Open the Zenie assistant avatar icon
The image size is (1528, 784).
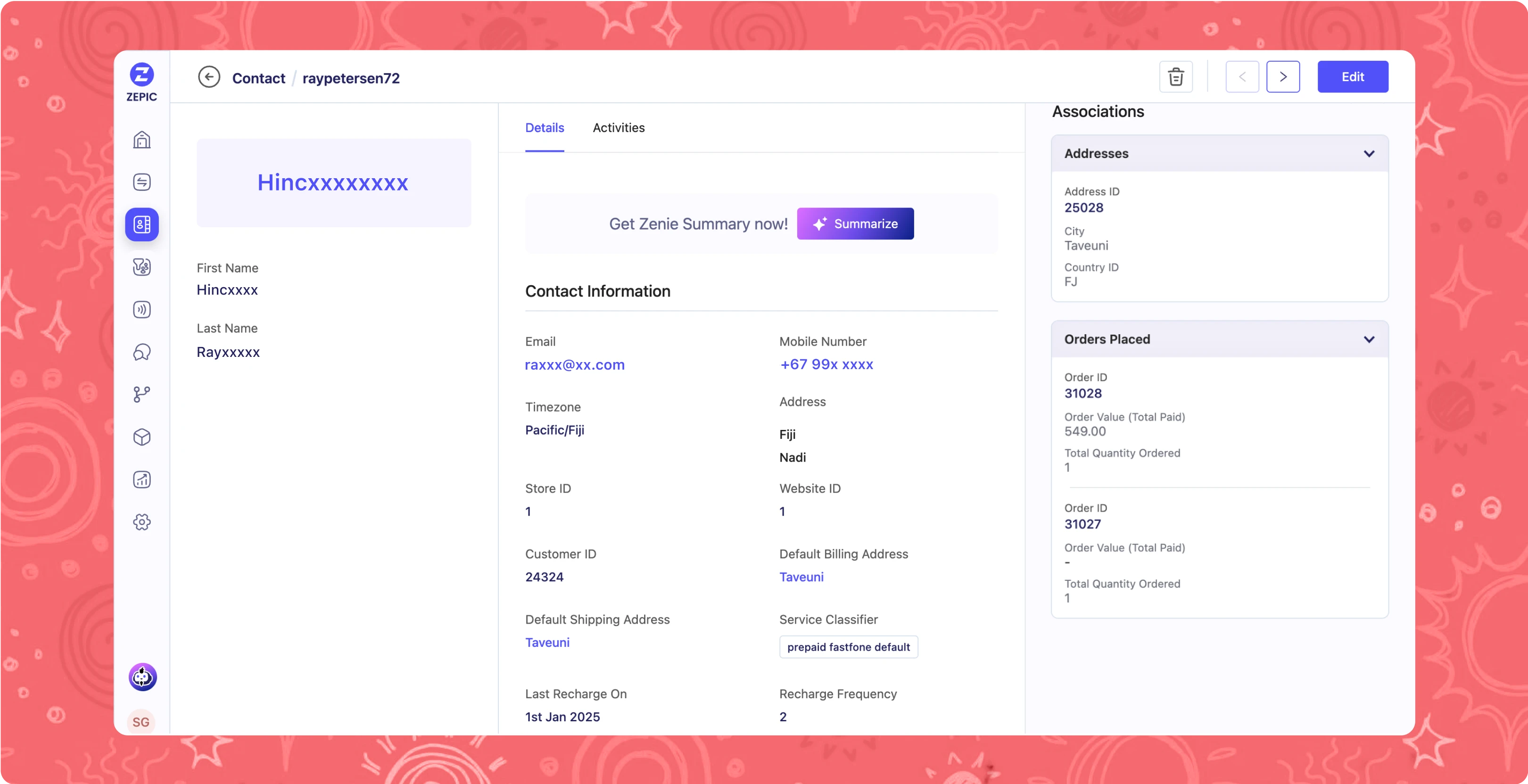(x=142, y=677)
